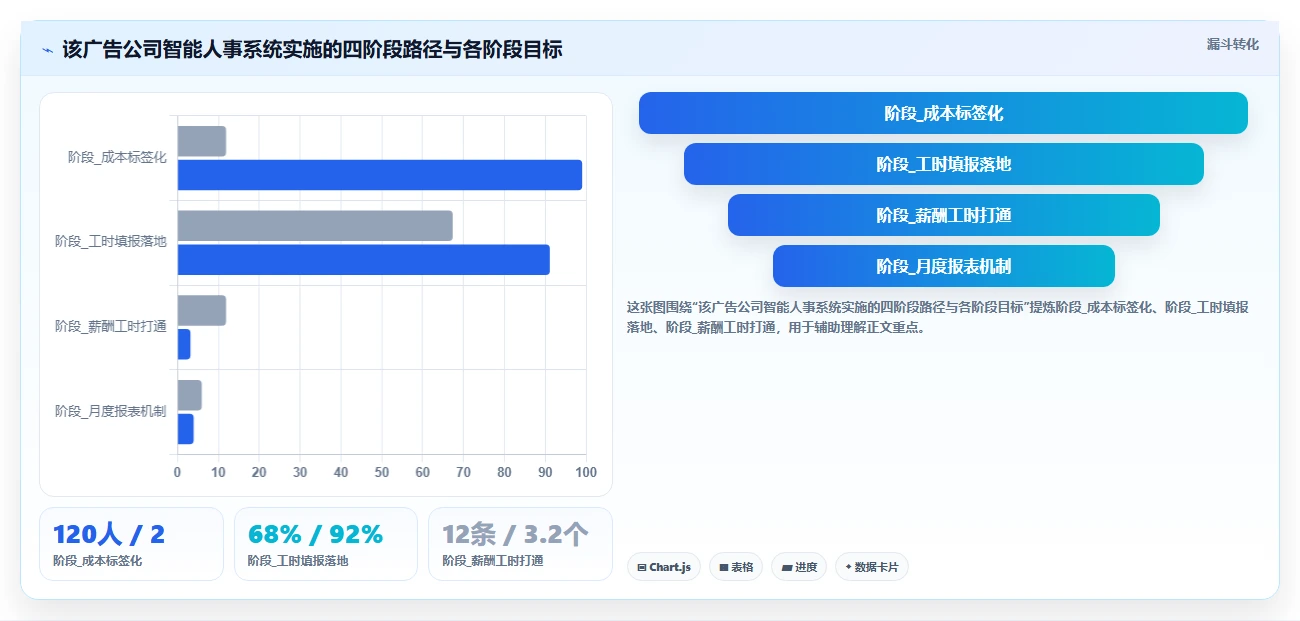
Task: Click the 进度 tag
Action: pos(799,567)
